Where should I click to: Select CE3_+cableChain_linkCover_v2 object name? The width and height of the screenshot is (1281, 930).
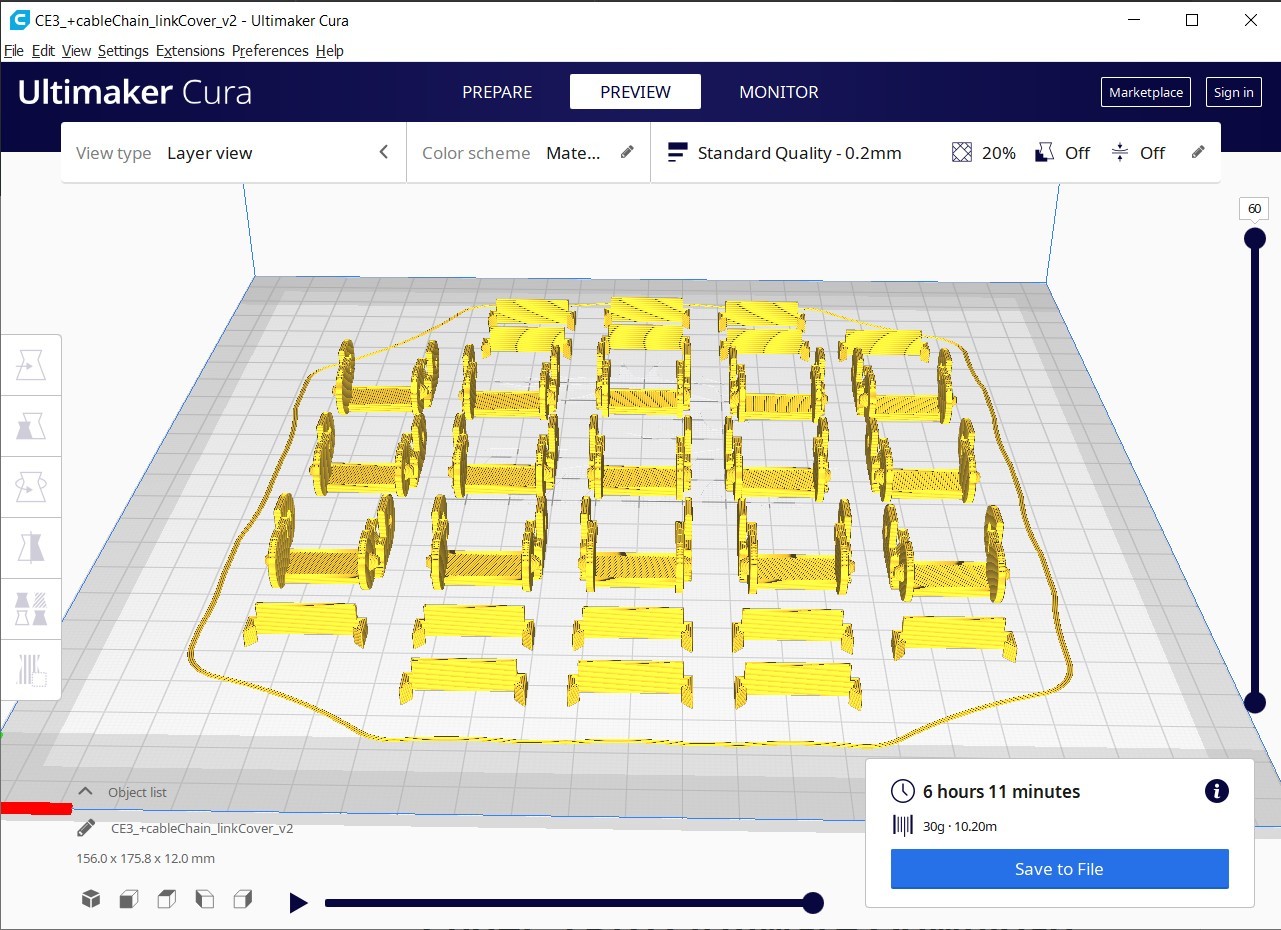pyautogui.click(x=202, y=828)
